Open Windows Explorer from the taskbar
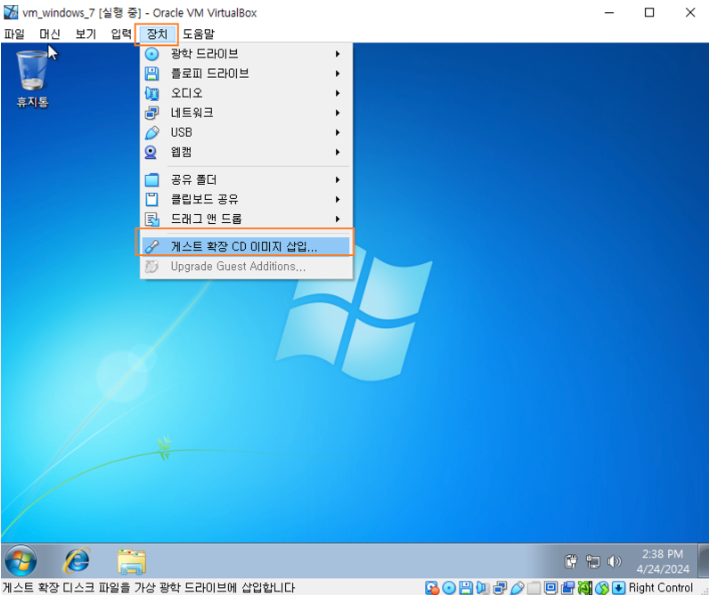Image resolution: width=711 pixels, height=600 pixels. (x=131, y=561)
